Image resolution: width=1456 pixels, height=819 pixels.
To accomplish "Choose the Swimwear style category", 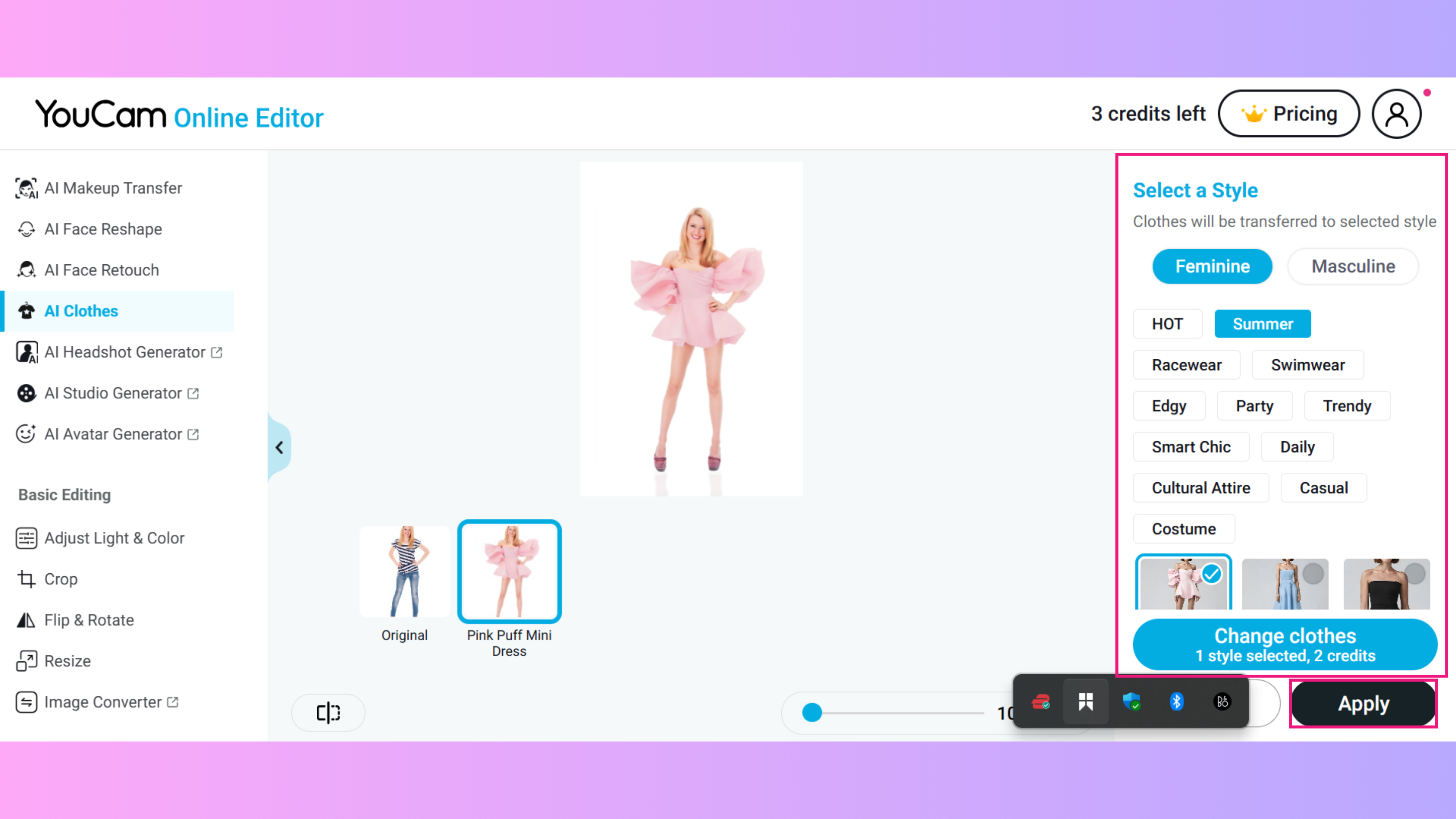I will [1307, 365].
